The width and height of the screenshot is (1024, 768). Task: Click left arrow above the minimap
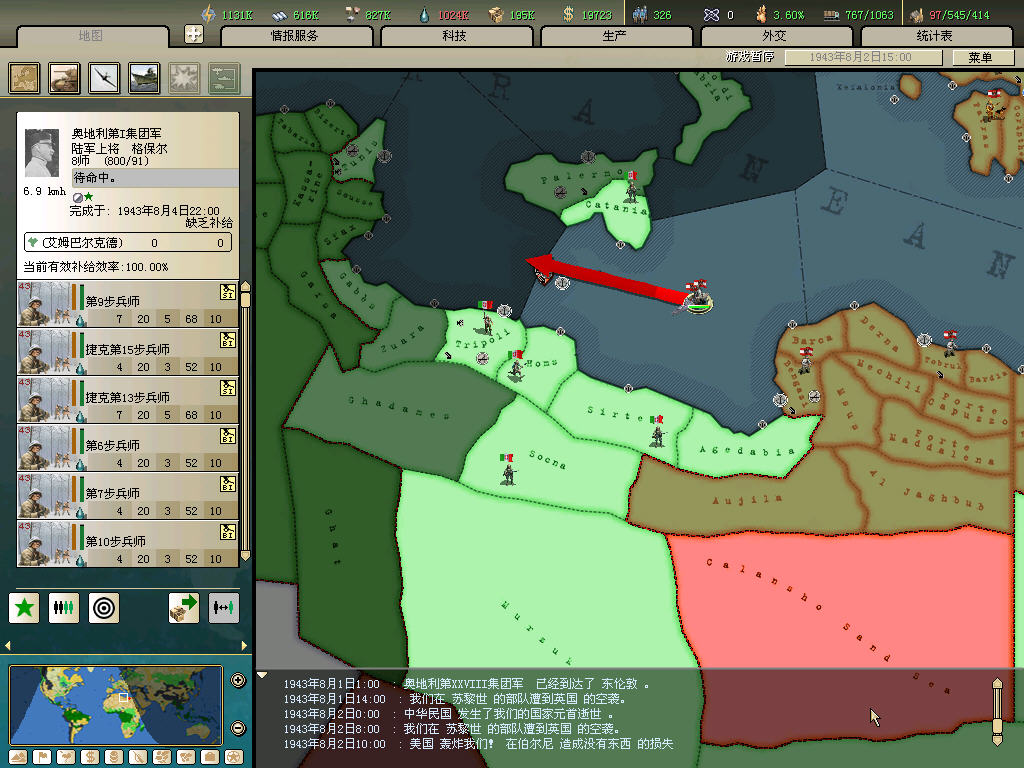[9, 645]
